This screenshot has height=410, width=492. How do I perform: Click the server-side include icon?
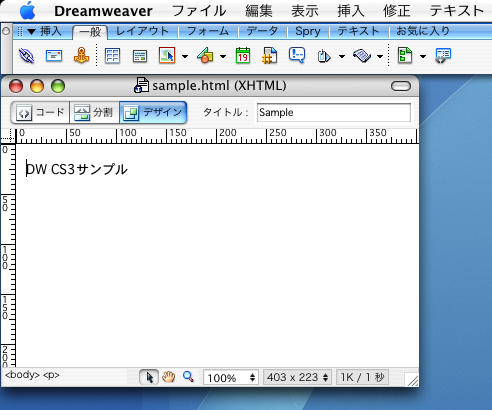click(x=270, y=55)
